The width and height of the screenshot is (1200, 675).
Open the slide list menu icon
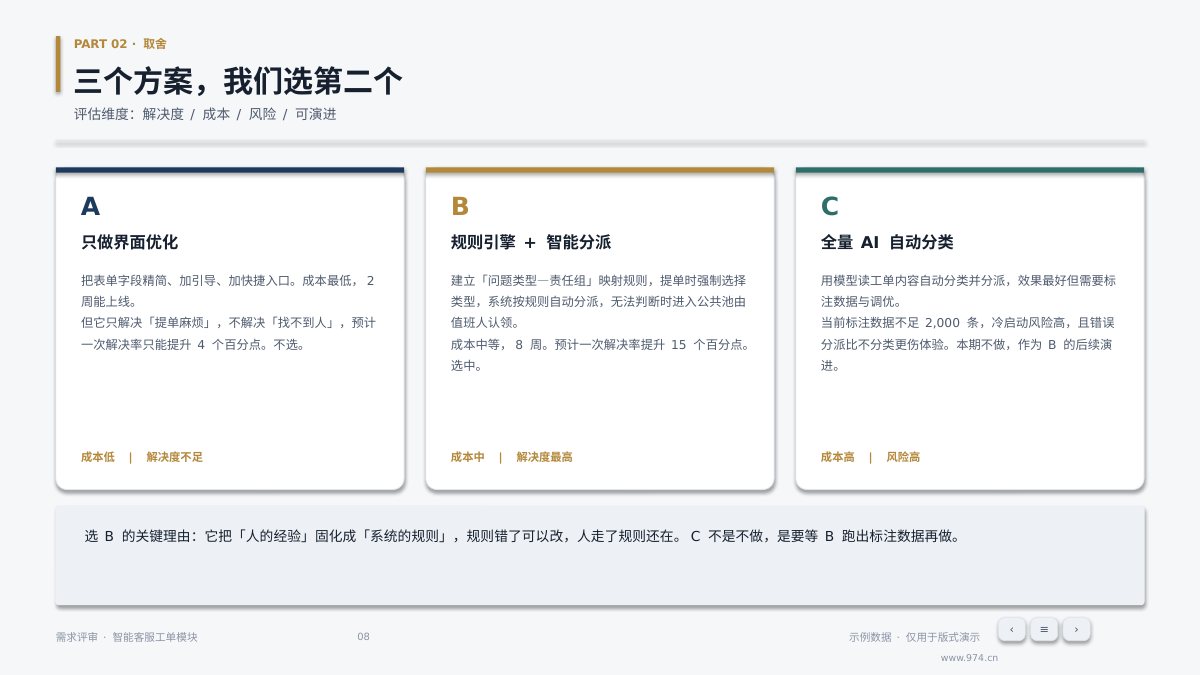click(x=1043, y=629)
